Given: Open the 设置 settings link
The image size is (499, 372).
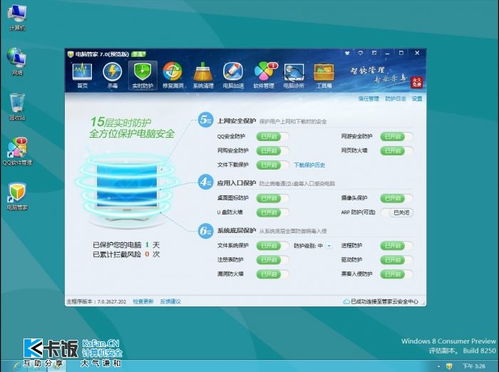Looking at the screenshot, I should coord(417,99).
